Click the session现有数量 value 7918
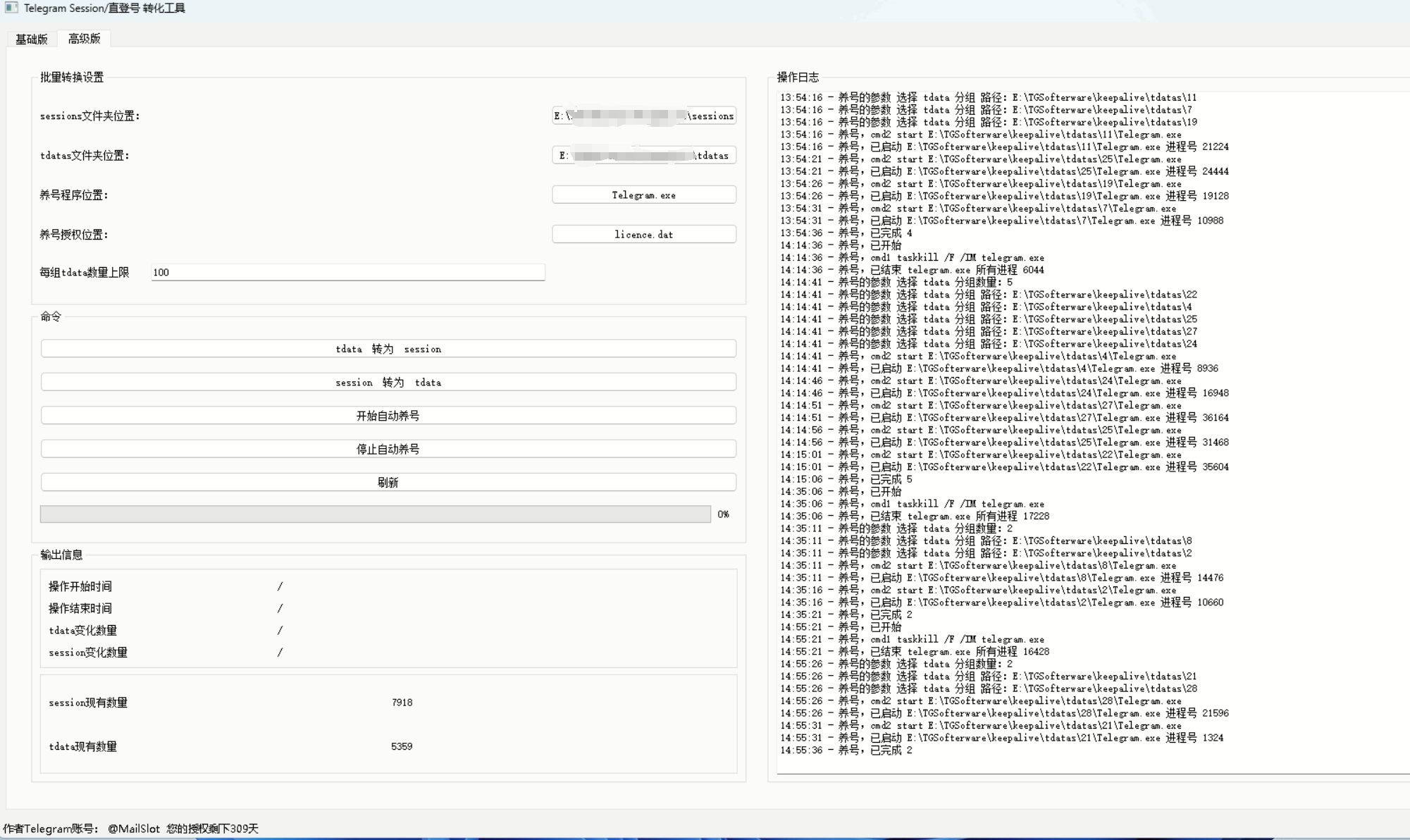1410x840 pixels. (x=402, y=703)
